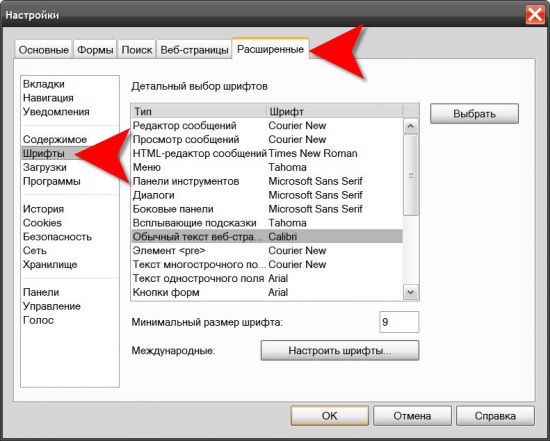
Task: Click Настроить шрифты button
Action: [340, 350]
